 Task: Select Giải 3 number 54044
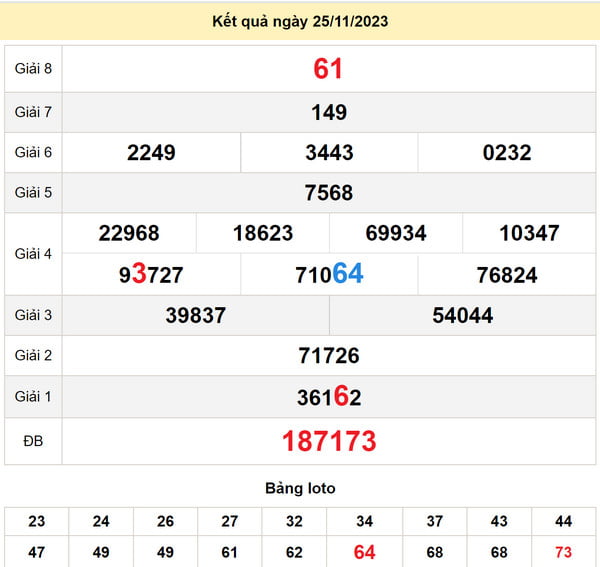(x=463, y=316)
